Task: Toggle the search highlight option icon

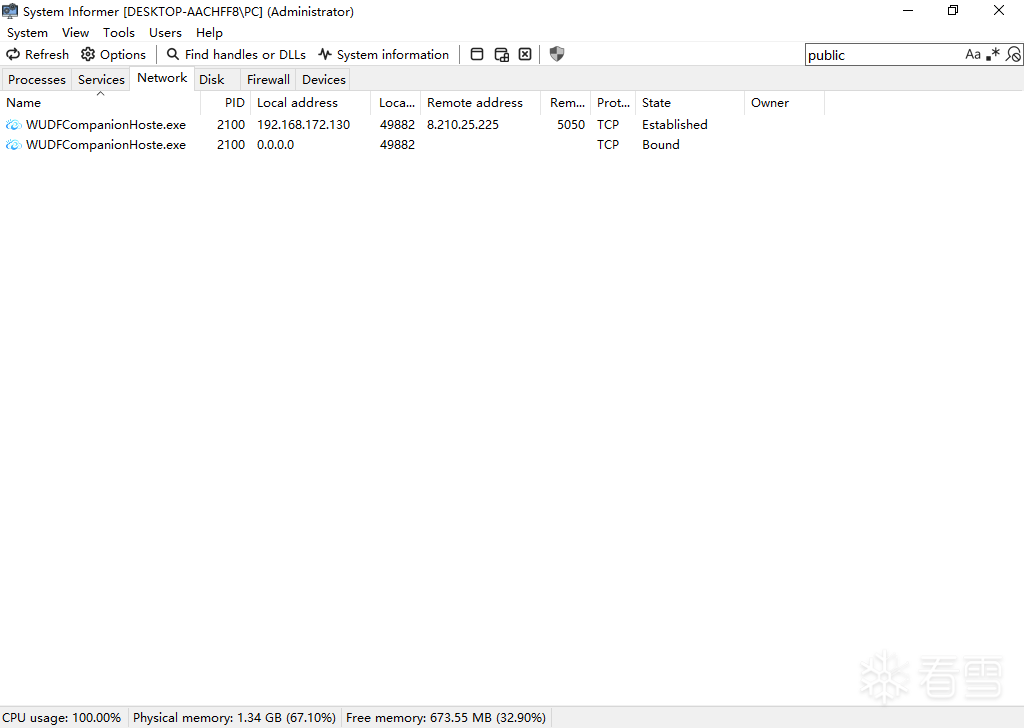Action: pyautogui.click(x=1013, y=55)
